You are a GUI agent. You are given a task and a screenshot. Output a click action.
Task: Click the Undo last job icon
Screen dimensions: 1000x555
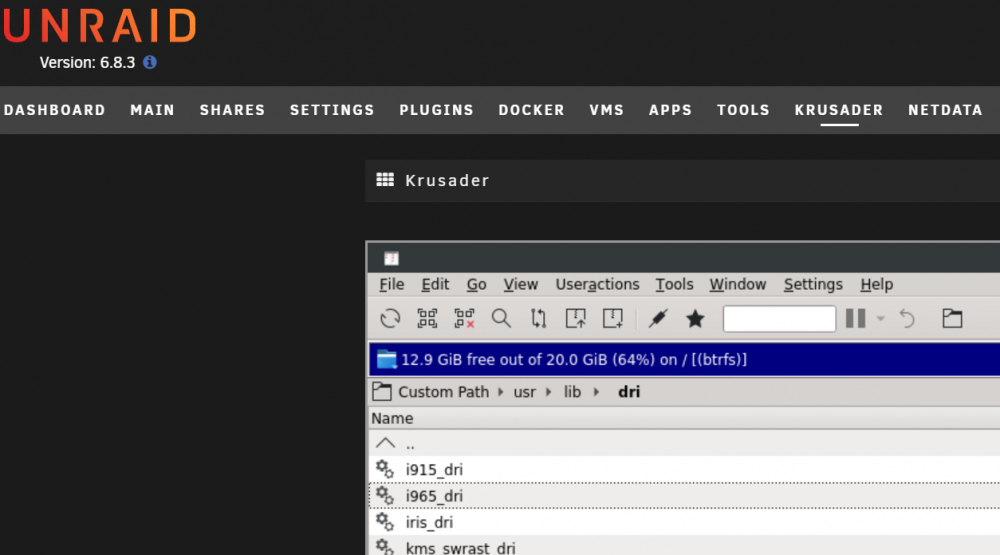[x=906, y=318]
